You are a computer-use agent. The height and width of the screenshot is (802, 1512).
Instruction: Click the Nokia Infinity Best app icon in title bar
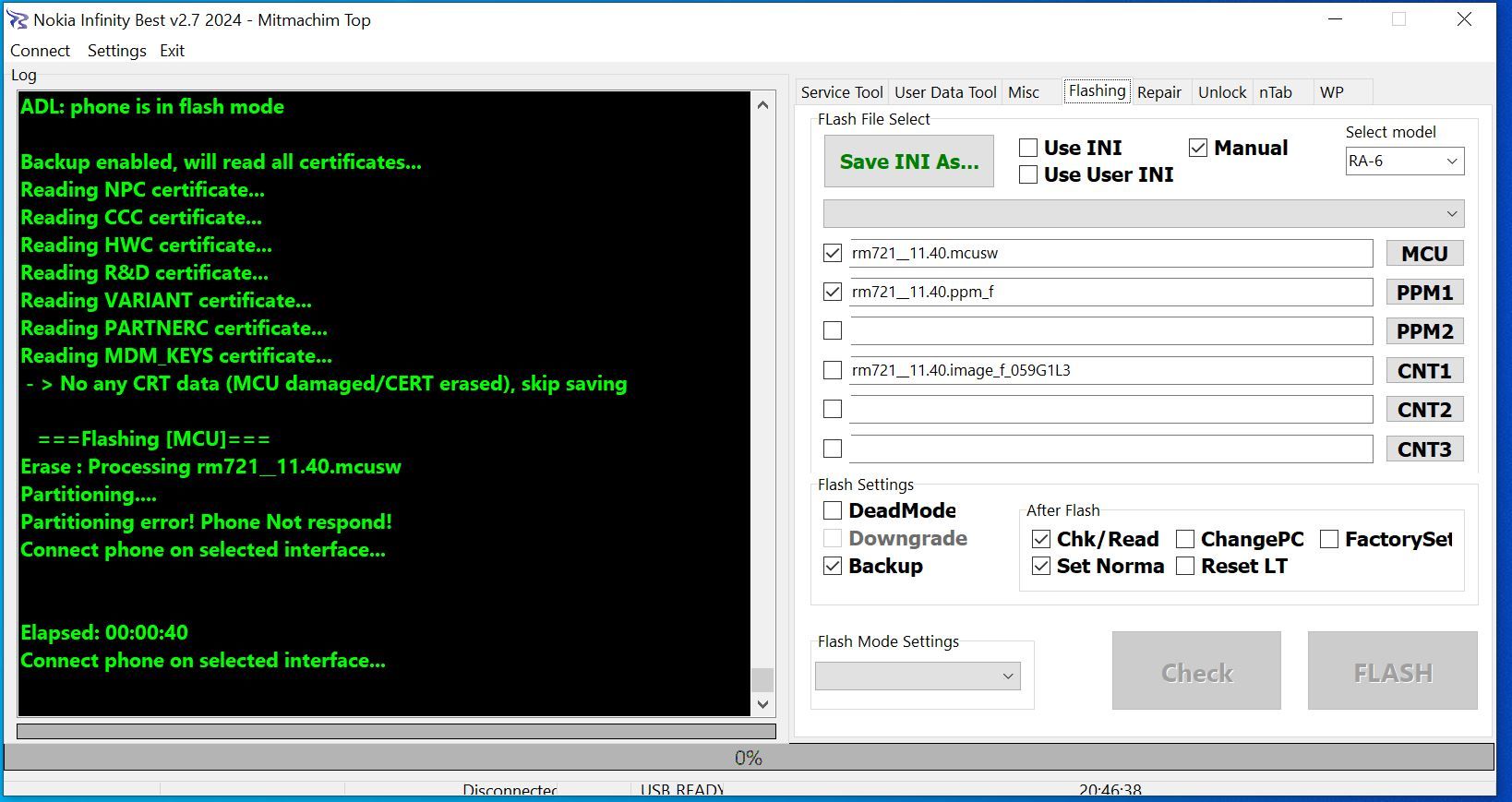(x=18, y=19)
